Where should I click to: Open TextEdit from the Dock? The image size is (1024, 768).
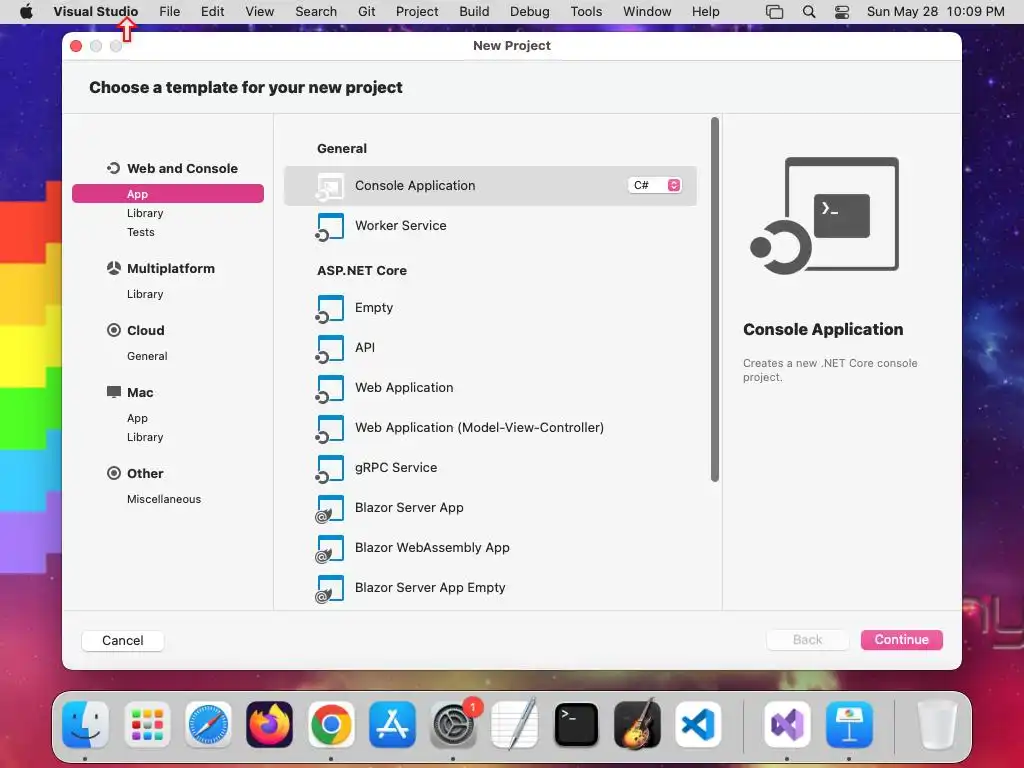click(515, 724)
